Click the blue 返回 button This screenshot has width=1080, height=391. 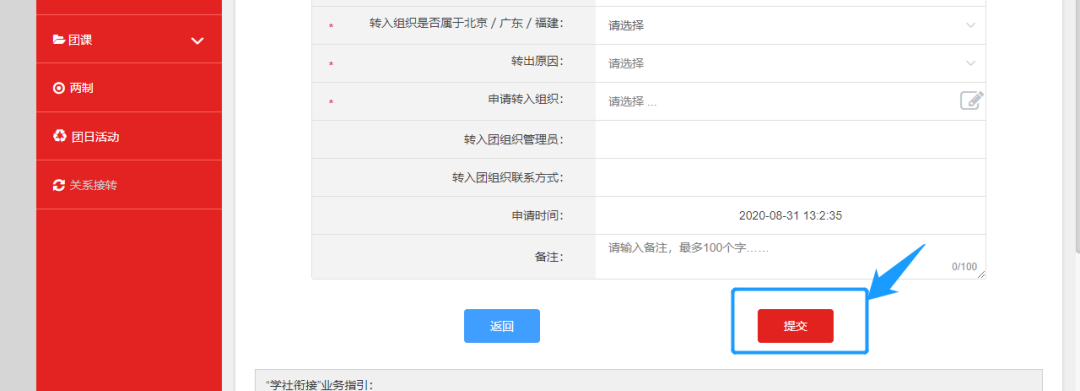(x=501, y=326)
